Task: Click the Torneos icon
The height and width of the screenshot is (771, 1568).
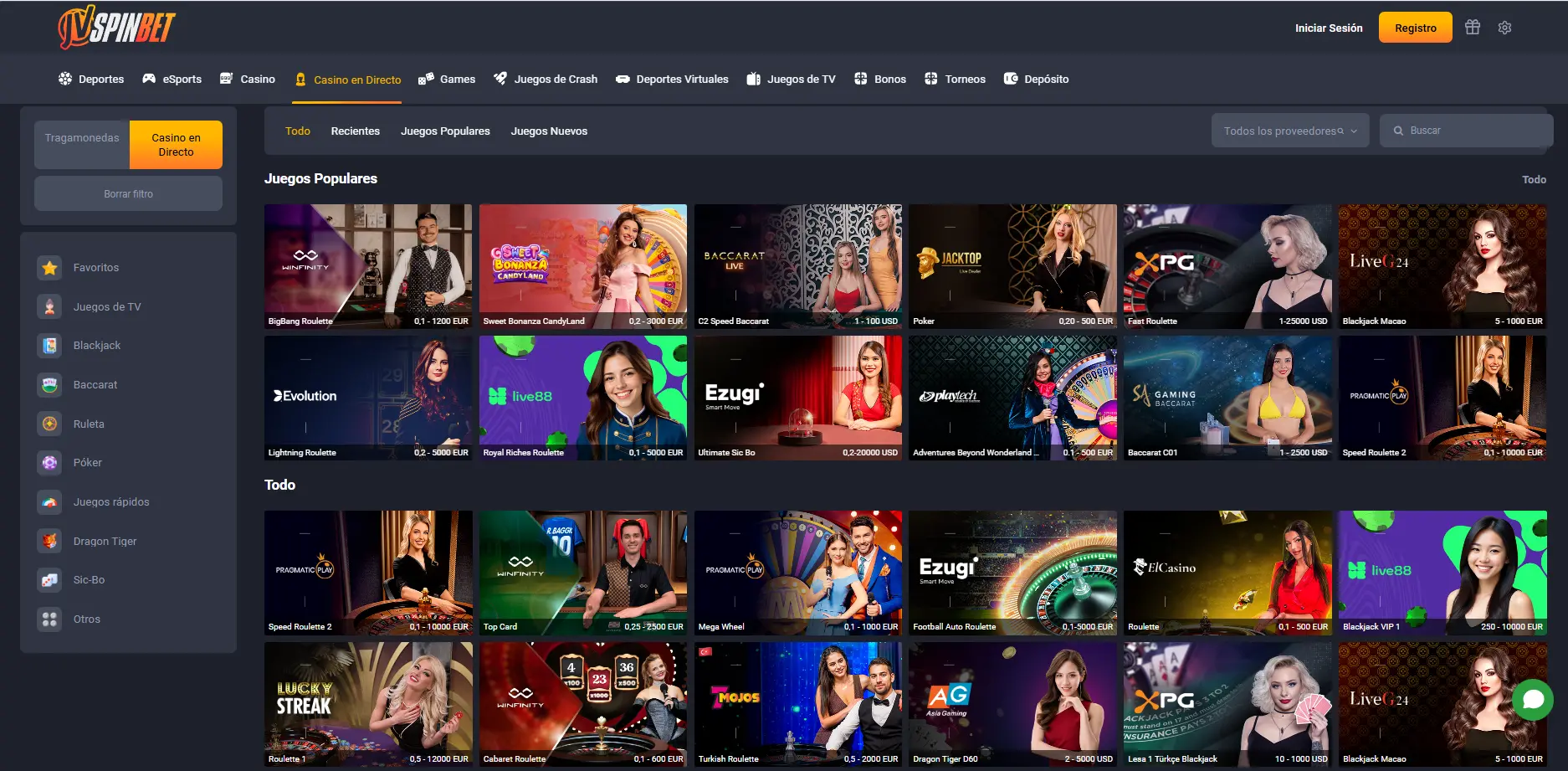Action: pos(931,79)
